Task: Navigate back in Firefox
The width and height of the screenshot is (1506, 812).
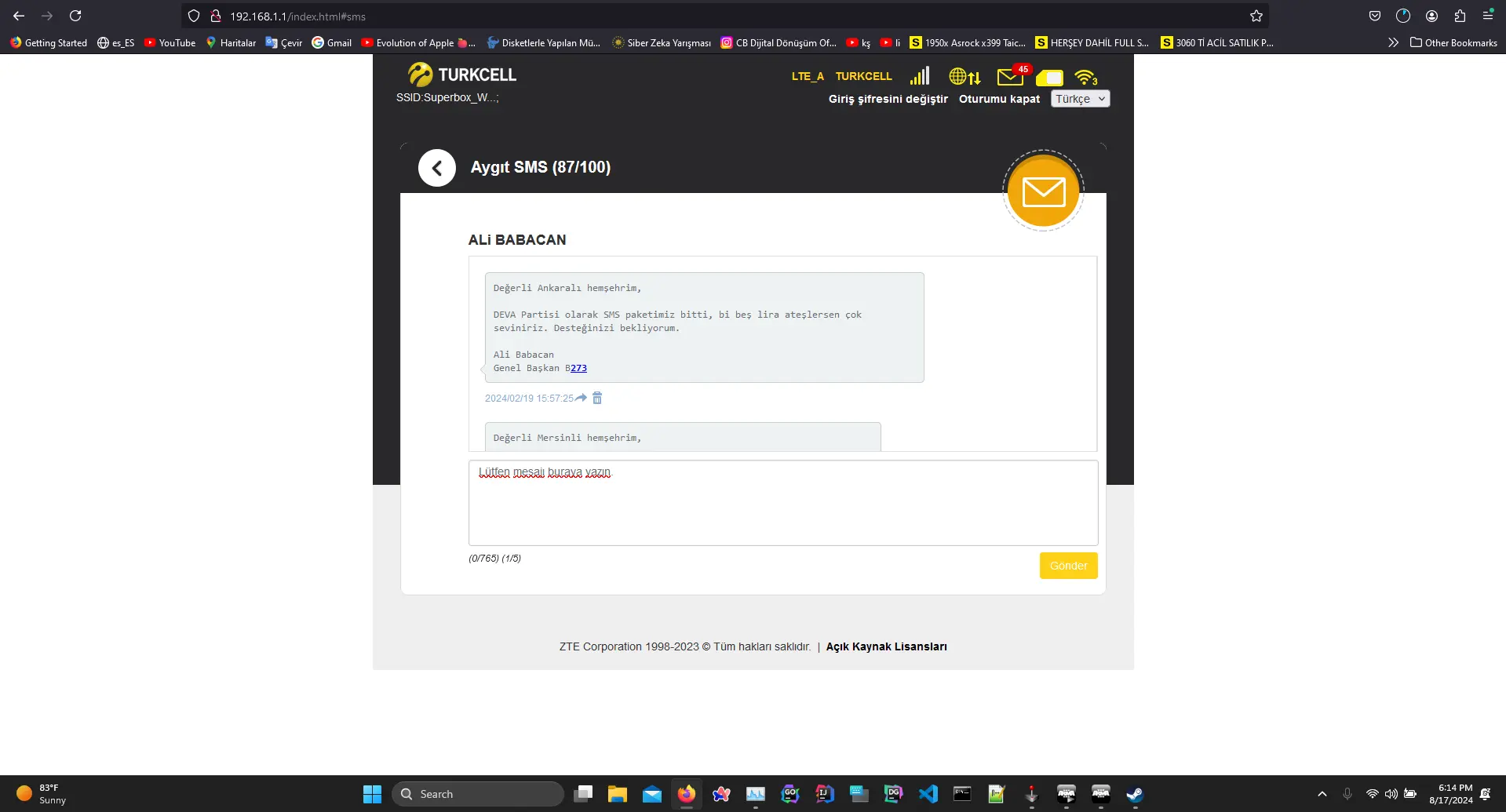Action: click(19, 16)
